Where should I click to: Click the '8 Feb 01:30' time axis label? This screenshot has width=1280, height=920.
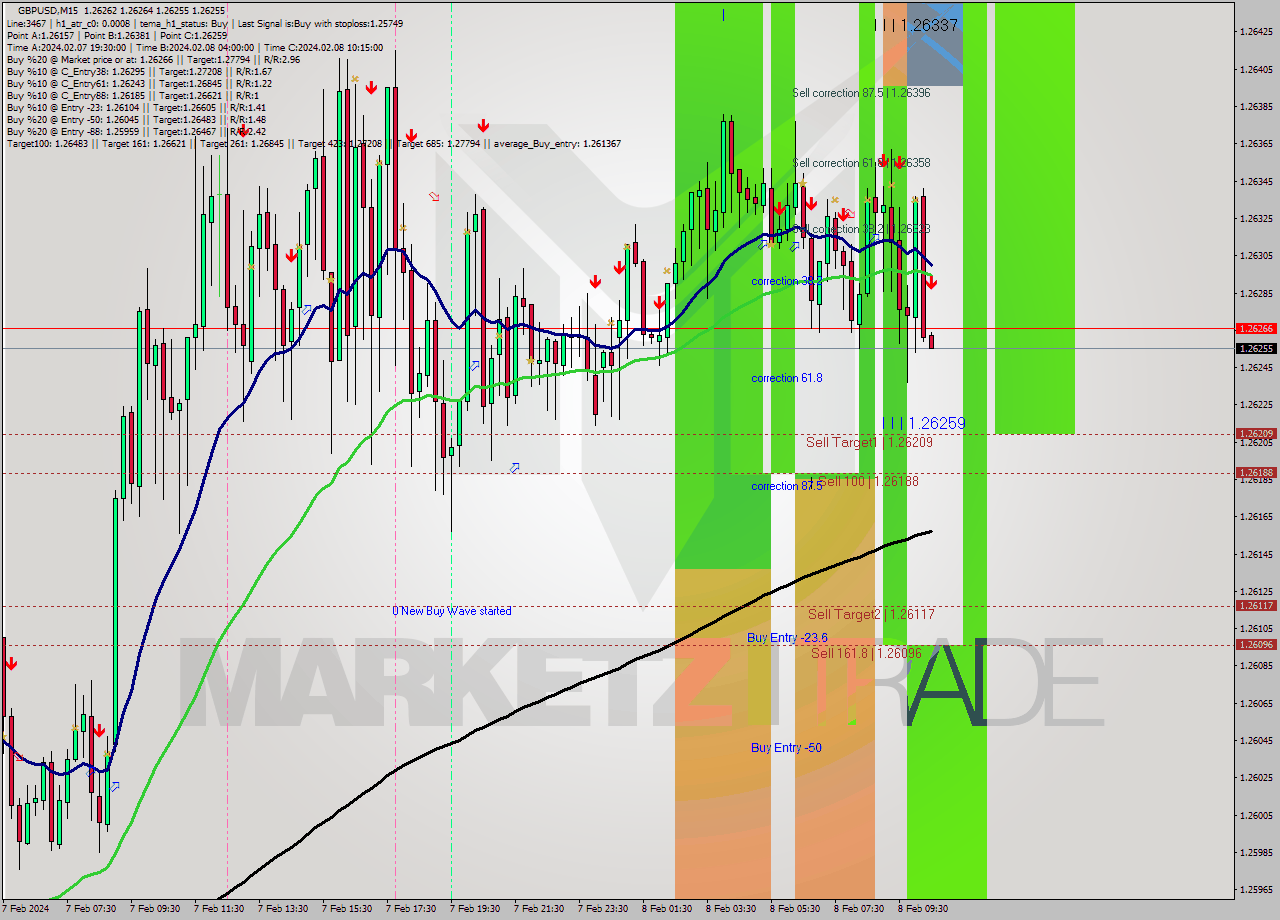coord(667,909)
